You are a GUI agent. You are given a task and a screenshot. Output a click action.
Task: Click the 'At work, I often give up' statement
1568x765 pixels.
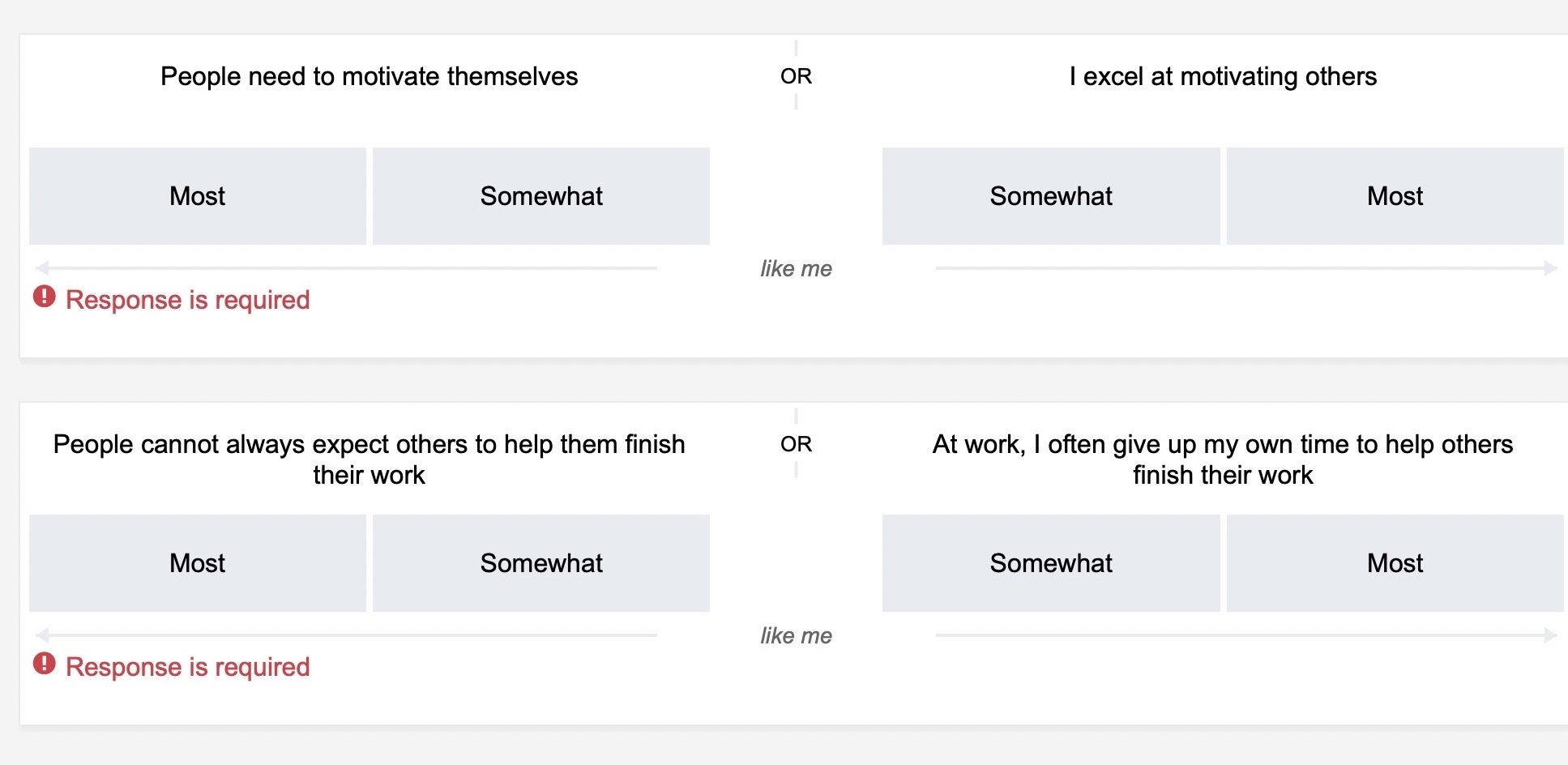point(1223,459)
